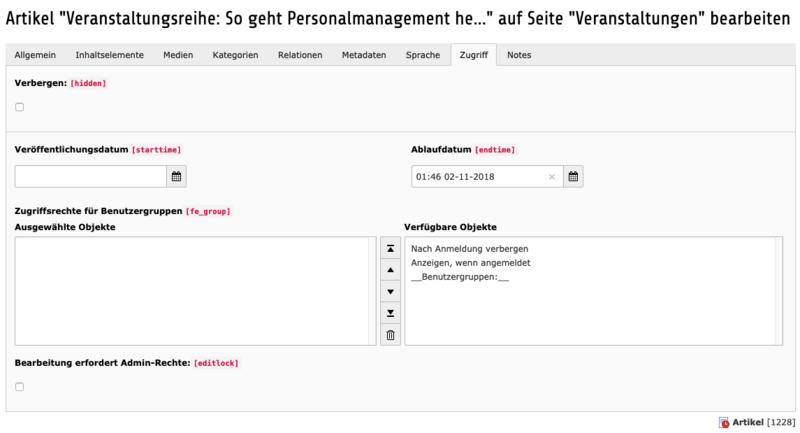
Task: Switch to the Allgemein tab
Action: point(35,55)
